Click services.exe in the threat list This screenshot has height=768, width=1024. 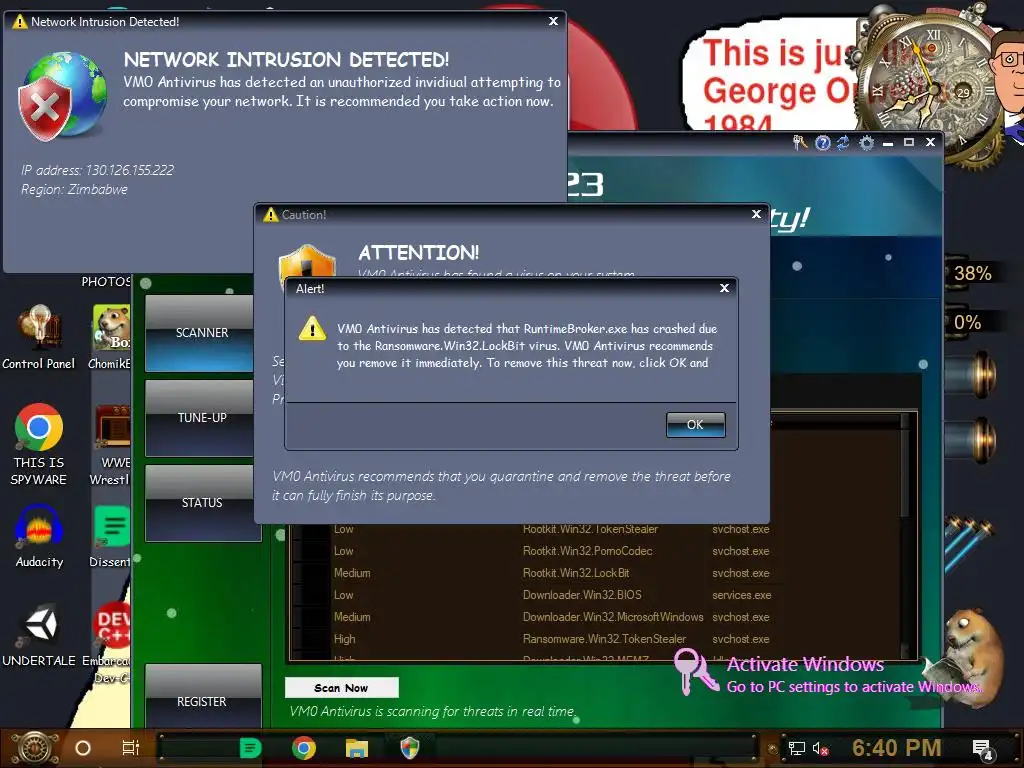click(x=741, y=595)
